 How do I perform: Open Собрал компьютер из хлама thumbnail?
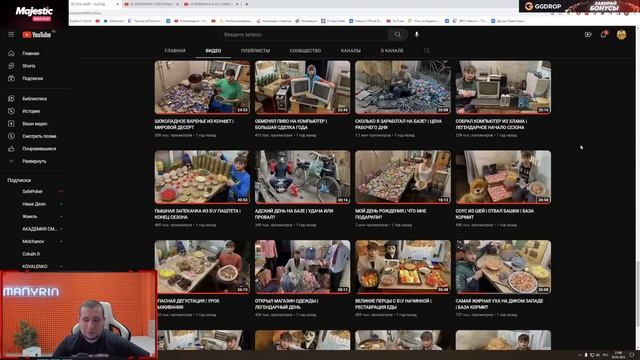503,87
